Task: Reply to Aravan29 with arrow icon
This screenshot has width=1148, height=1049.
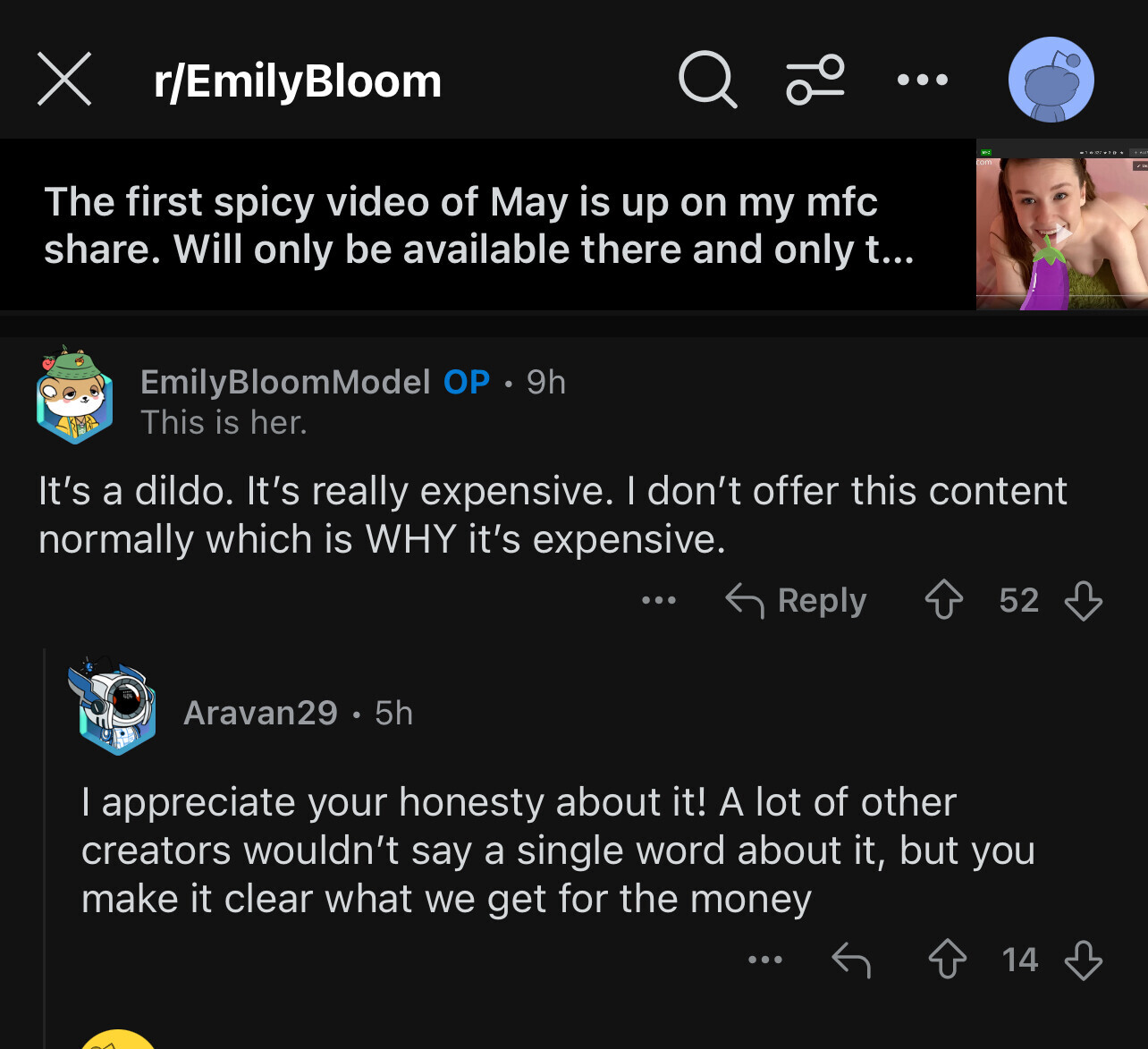Action: click(851, 960)
